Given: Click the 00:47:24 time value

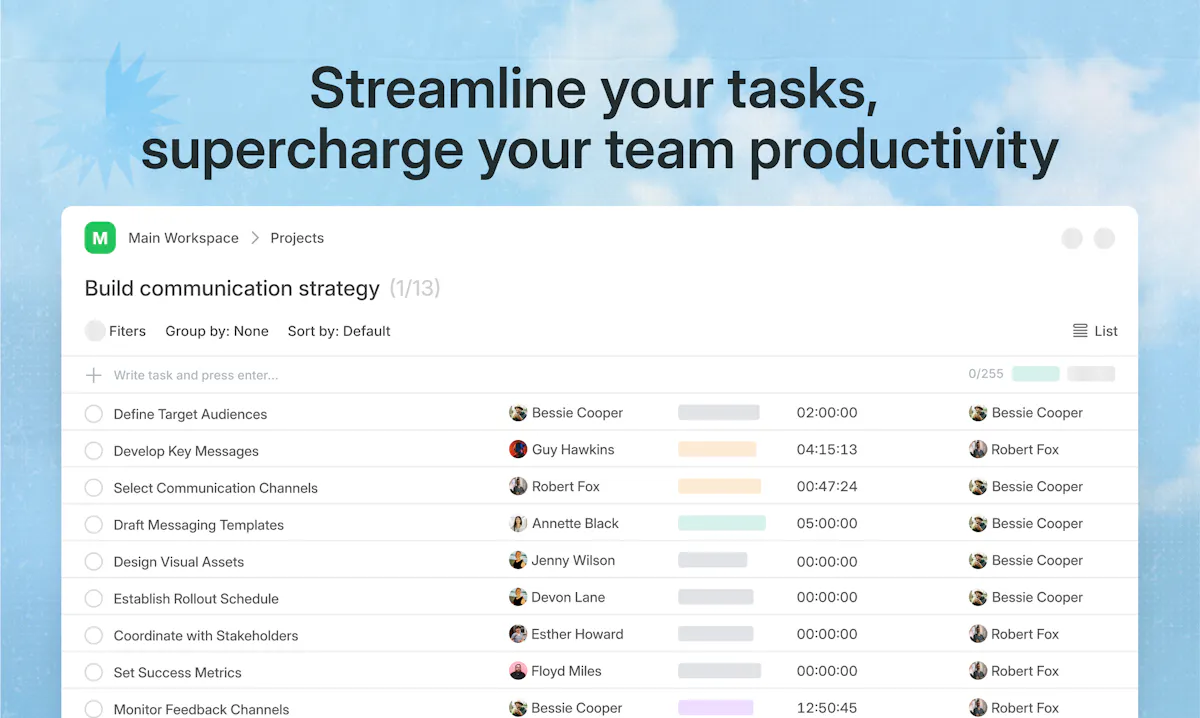Looking at the screenshot, I should [x=827, y=487].
